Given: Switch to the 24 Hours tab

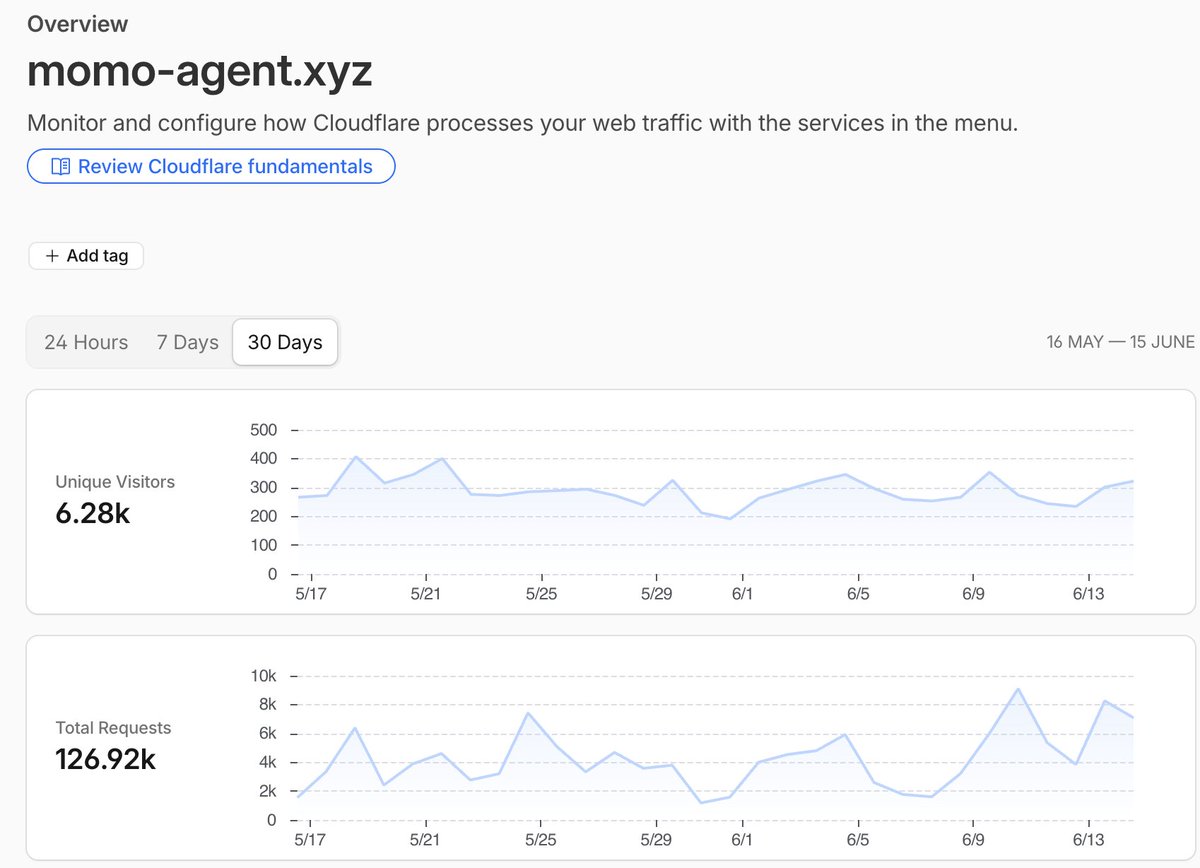Looking at the screenshot, I should (86, 342).
